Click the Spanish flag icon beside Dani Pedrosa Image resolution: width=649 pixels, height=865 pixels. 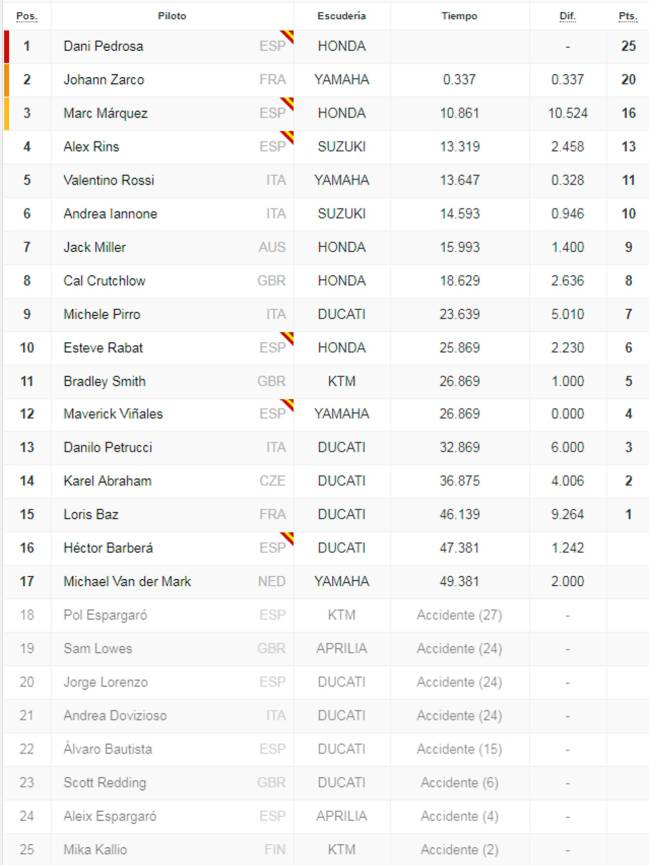coord(288,36)
